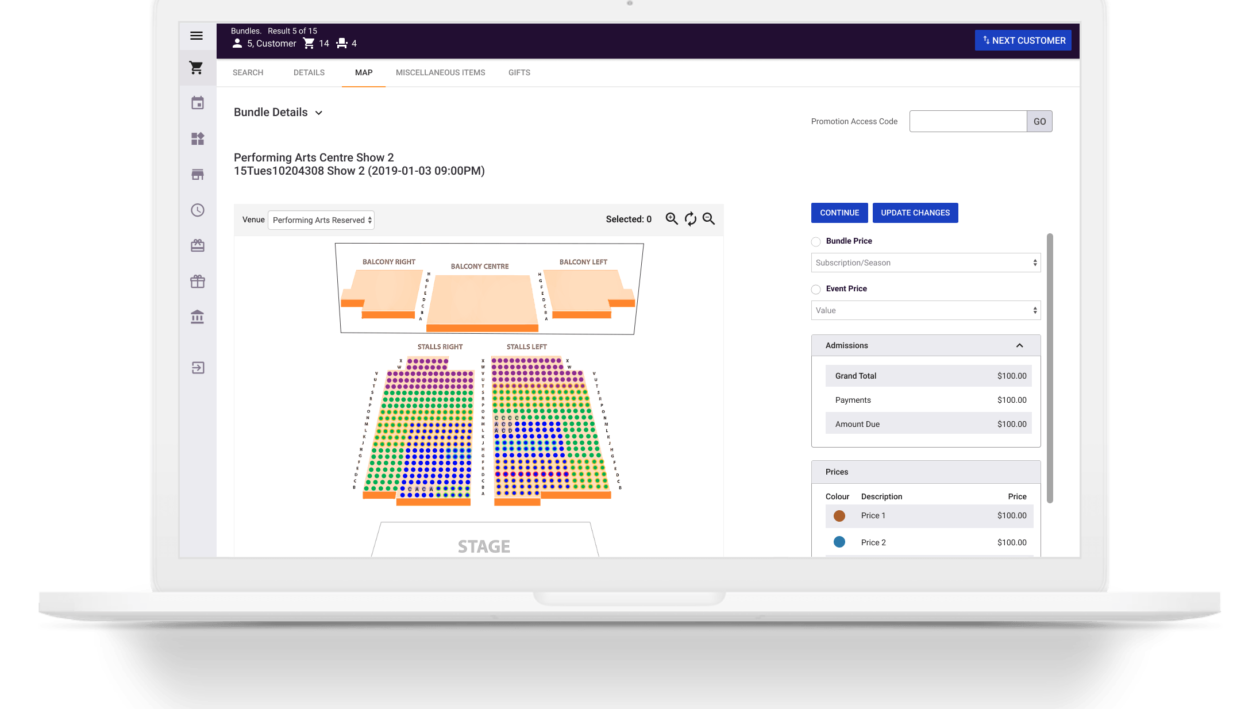This screenshot has height=709, width=1260.
Task: Click the clock icon in sidebar
Action: tap(197, 210)
